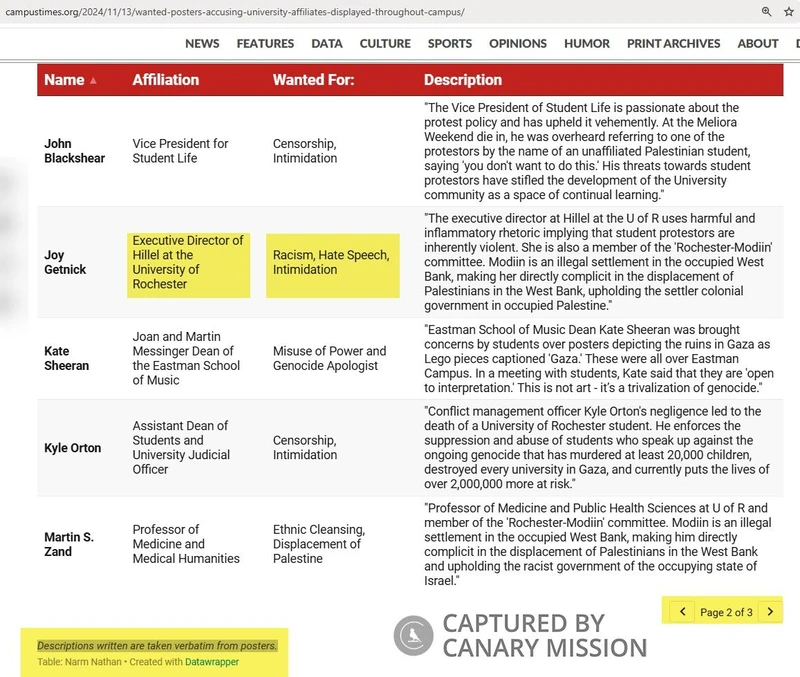
Task: Click John Blackshear's 'Censorship, Intimidation' cell
Action: (305, 151)
